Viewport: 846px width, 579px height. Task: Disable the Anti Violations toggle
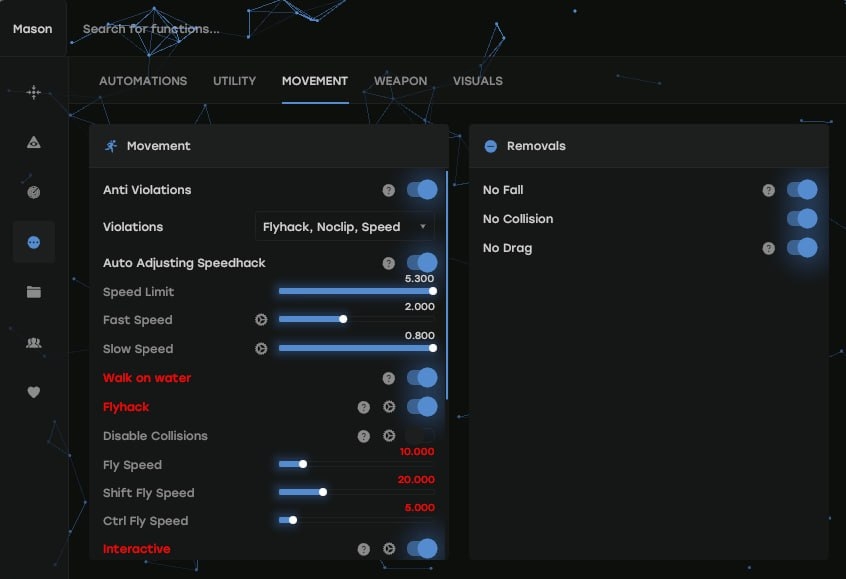tap(422, 190)
